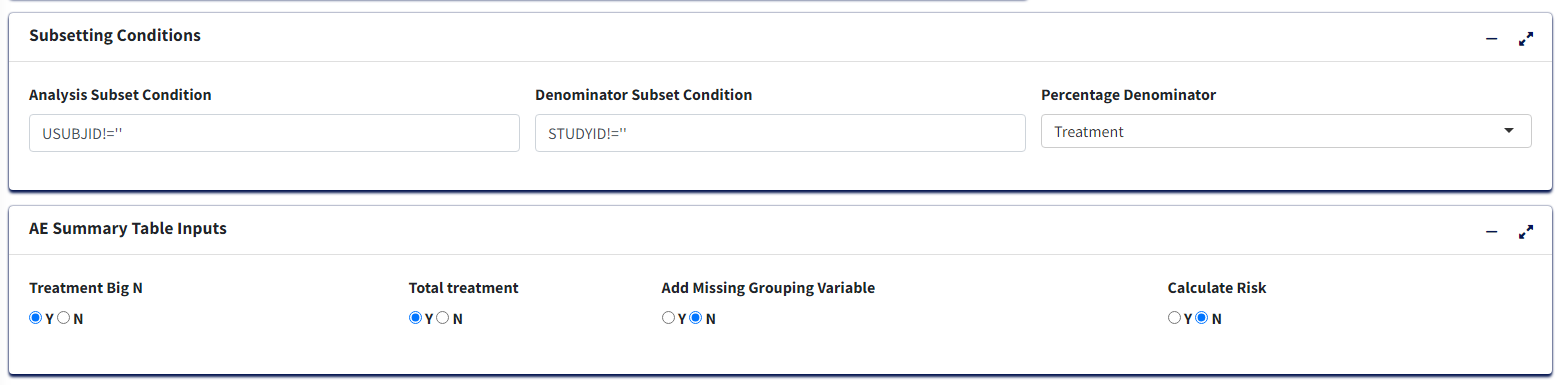Image resolution: width=1564 pixels, height=385 pixels.
Task: Click the Treatment dropdown arrow
Action: click(x=1509, y=131)
